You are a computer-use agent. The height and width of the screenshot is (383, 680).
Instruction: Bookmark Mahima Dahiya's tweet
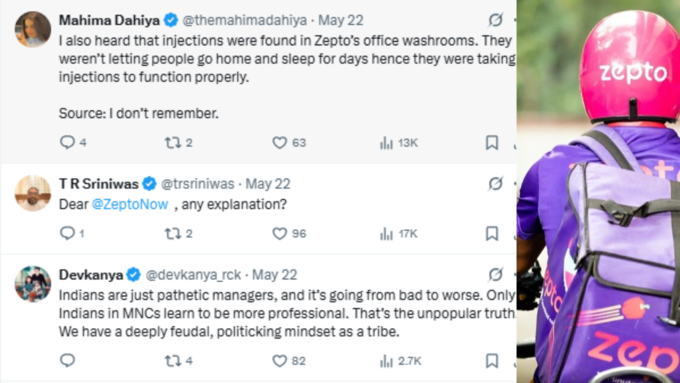pos(491,143)
